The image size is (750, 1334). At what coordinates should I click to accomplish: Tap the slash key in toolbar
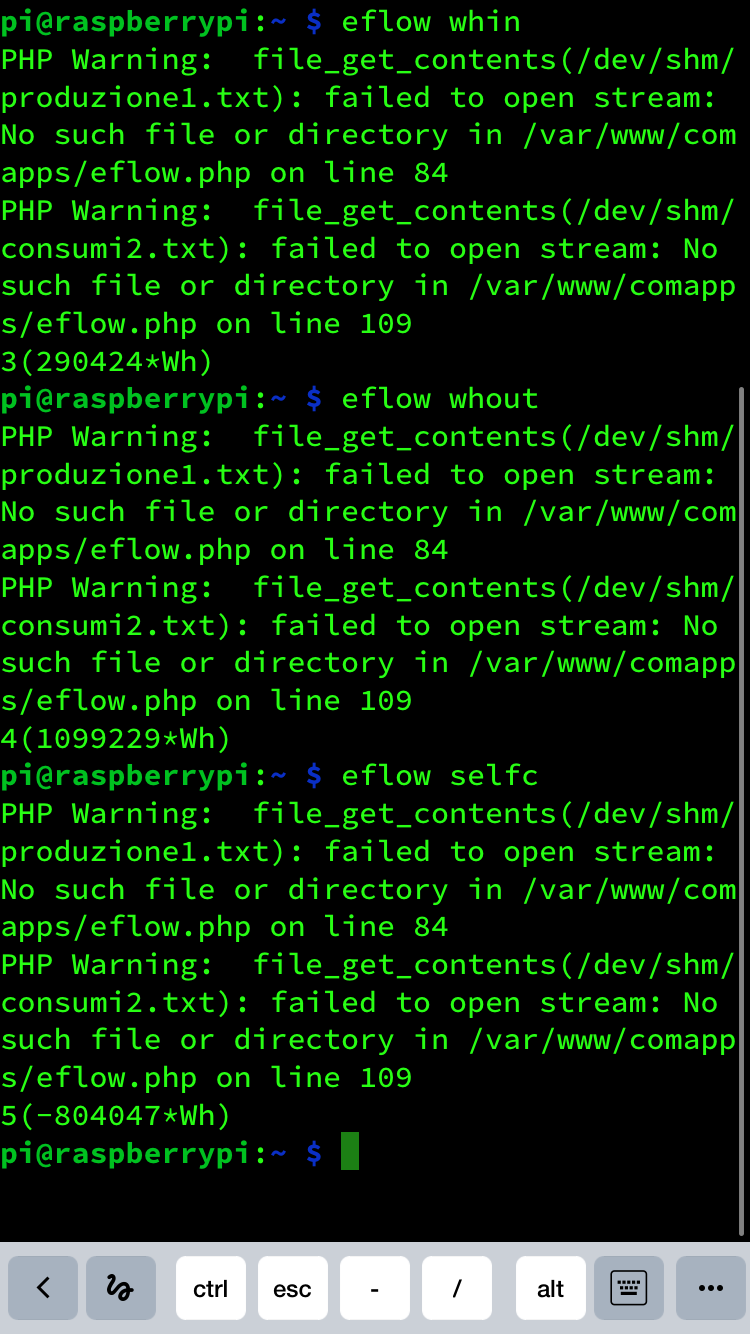[x=457, y=1289]
